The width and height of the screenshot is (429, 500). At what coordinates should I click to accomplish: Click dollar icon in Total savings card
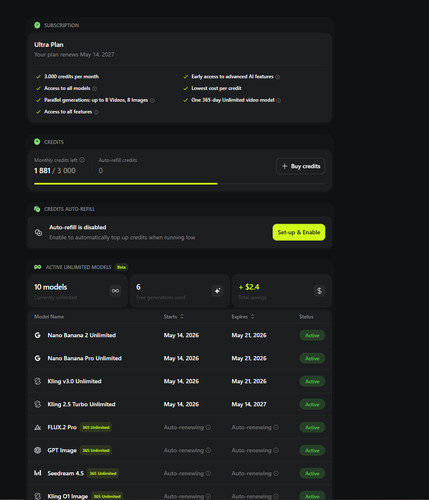tap(319, 291)
